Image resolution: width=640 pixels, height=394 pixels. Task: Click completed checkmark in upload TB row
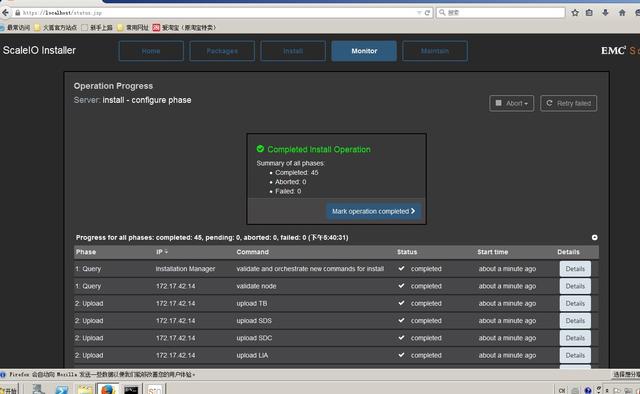coord(402,303)
